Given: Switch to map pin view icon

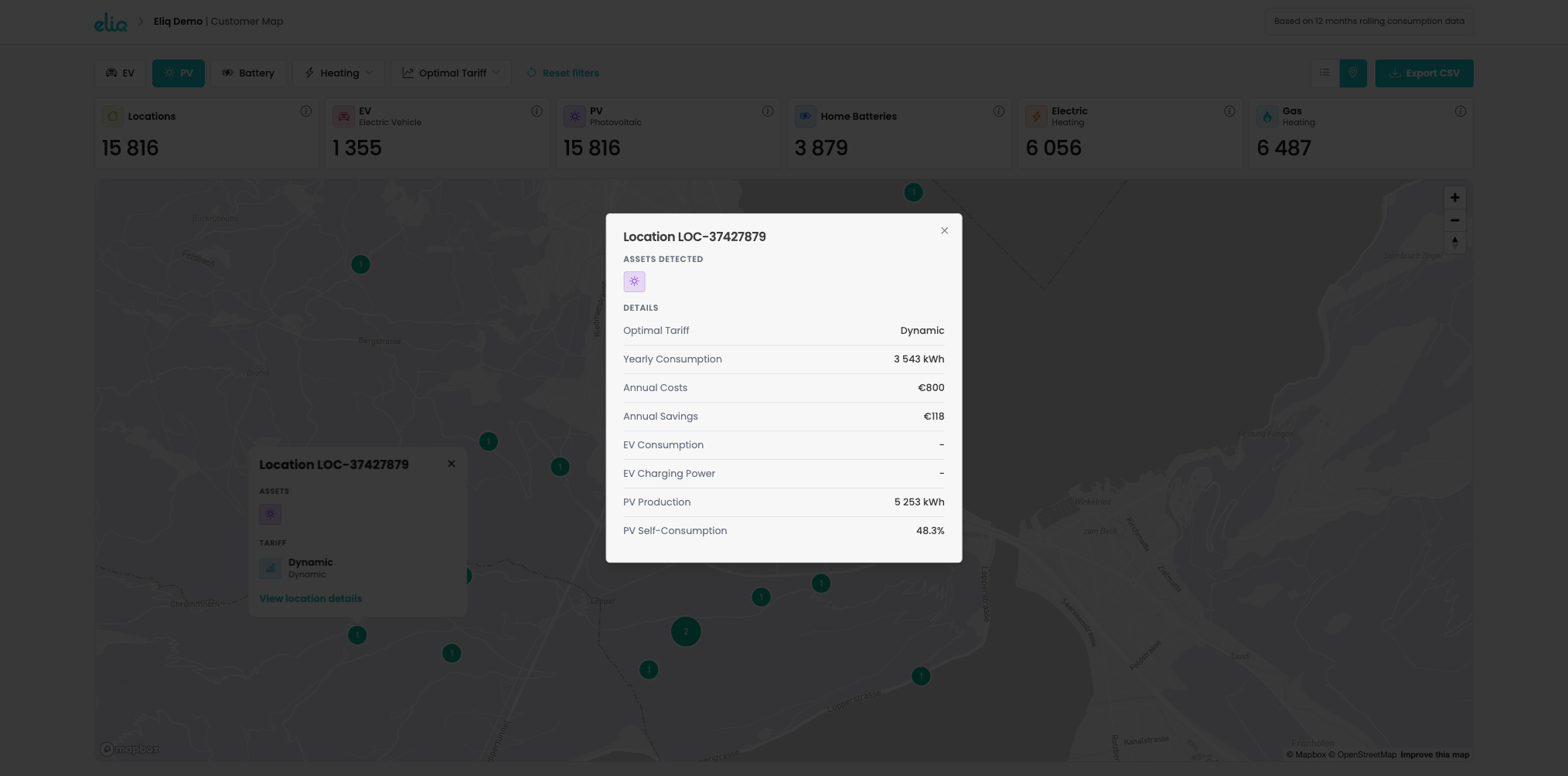Looking at the screenshot, I should pyautogui.click(x=1353, y=73).
